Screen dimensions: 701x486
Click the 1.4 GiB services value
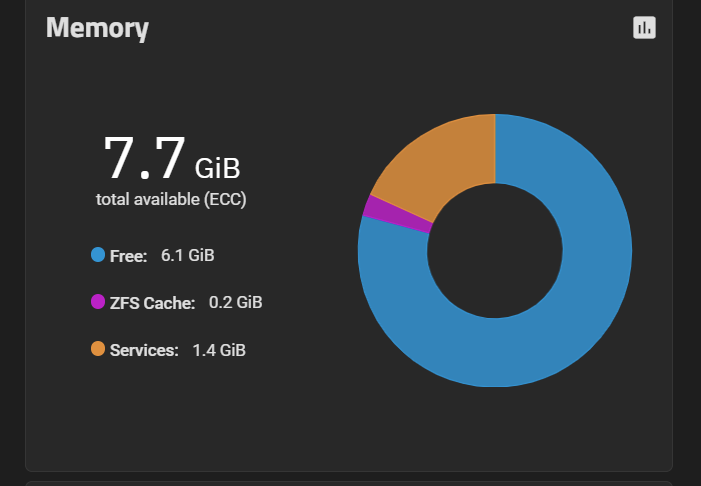click(x=219, y=350)
